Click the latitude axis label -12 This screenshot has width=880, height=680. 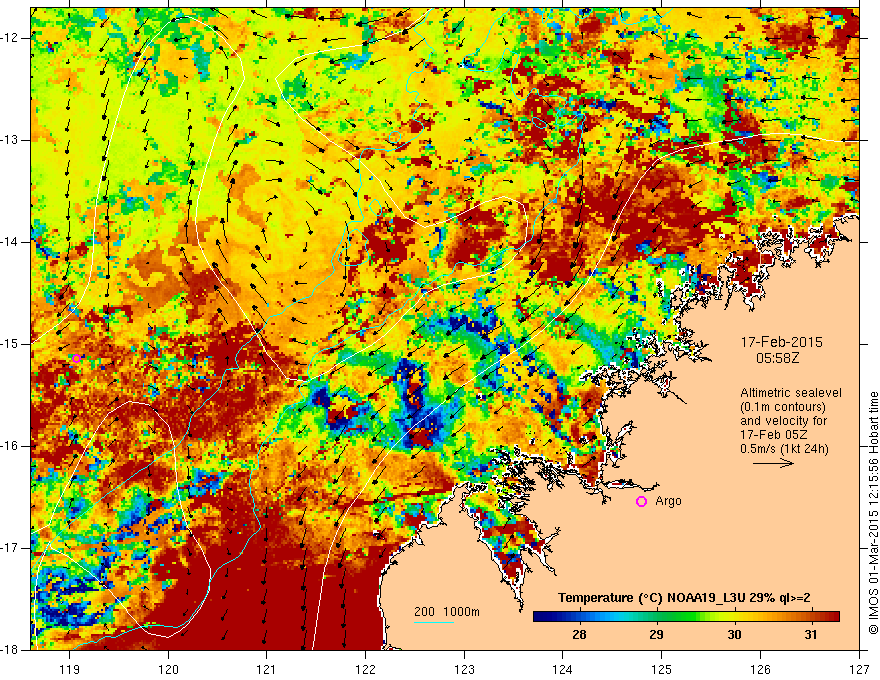pos(11,38)
